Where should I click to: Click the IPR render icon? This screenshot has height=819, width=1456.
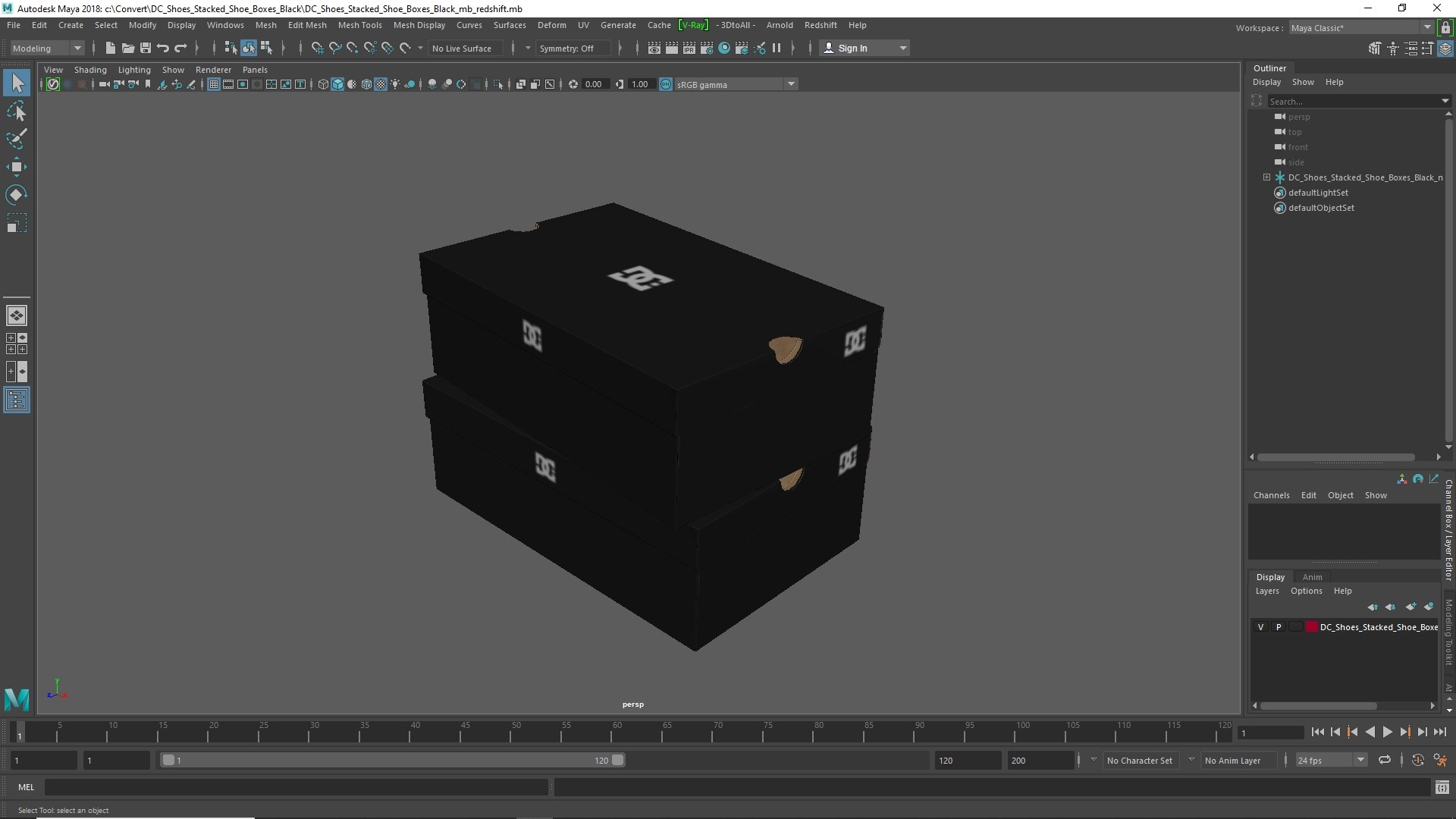[689, 48]
